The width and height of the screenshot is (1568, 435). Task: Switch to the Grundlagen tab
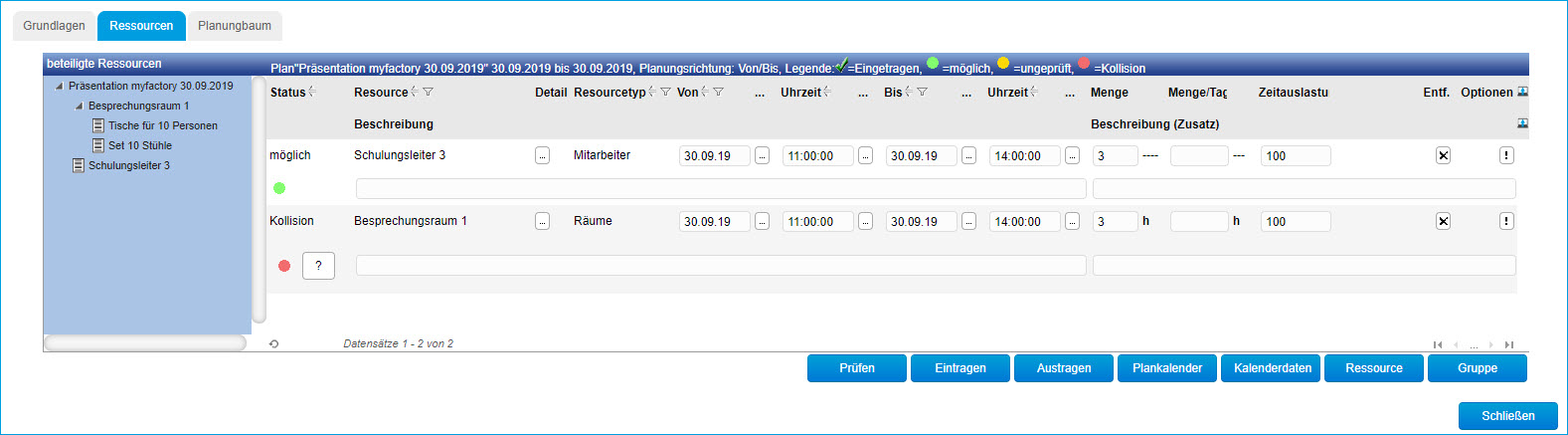coord(54,26)
